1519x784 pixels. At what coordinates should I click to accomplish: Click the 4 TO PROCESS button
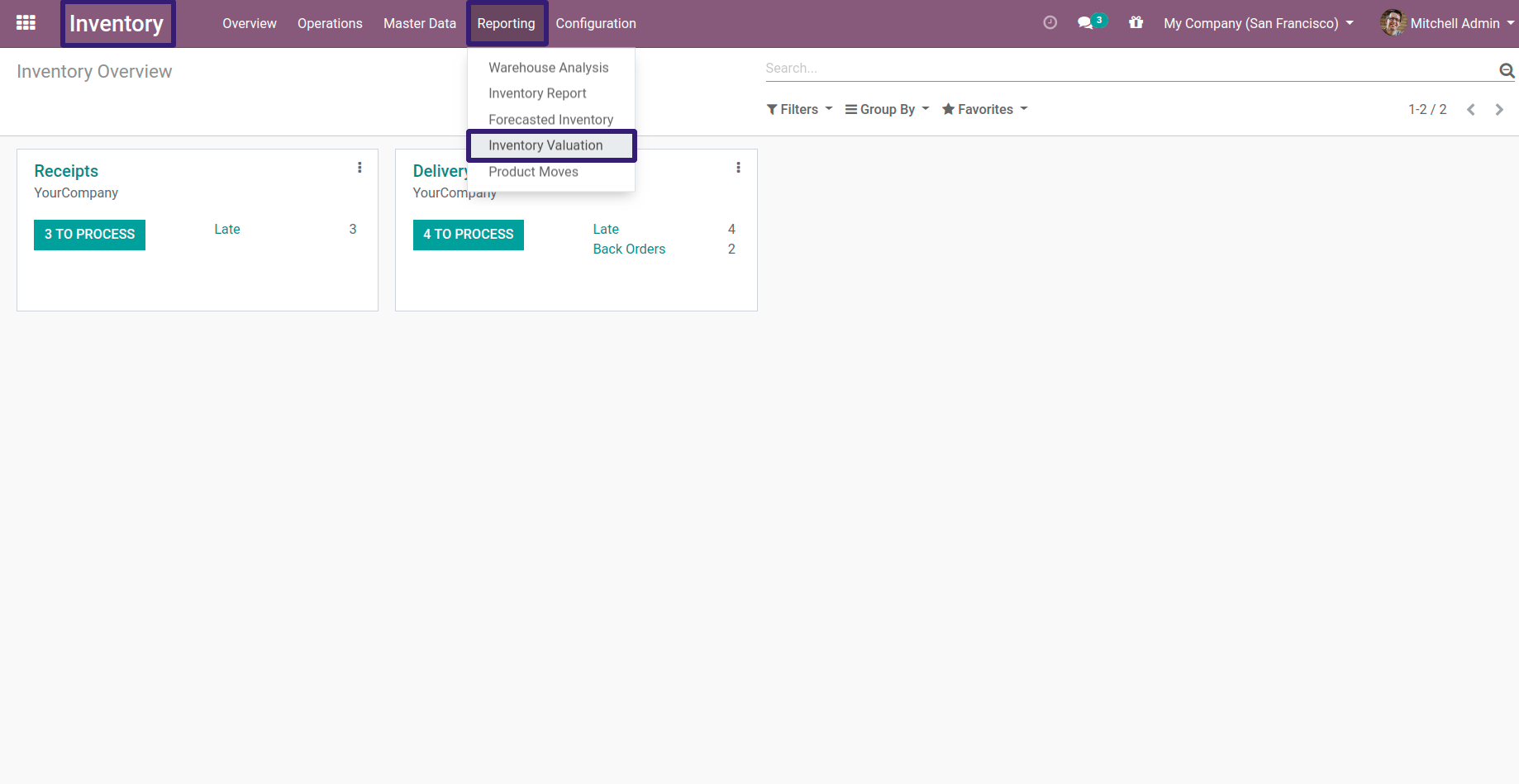tap(469, 235)
